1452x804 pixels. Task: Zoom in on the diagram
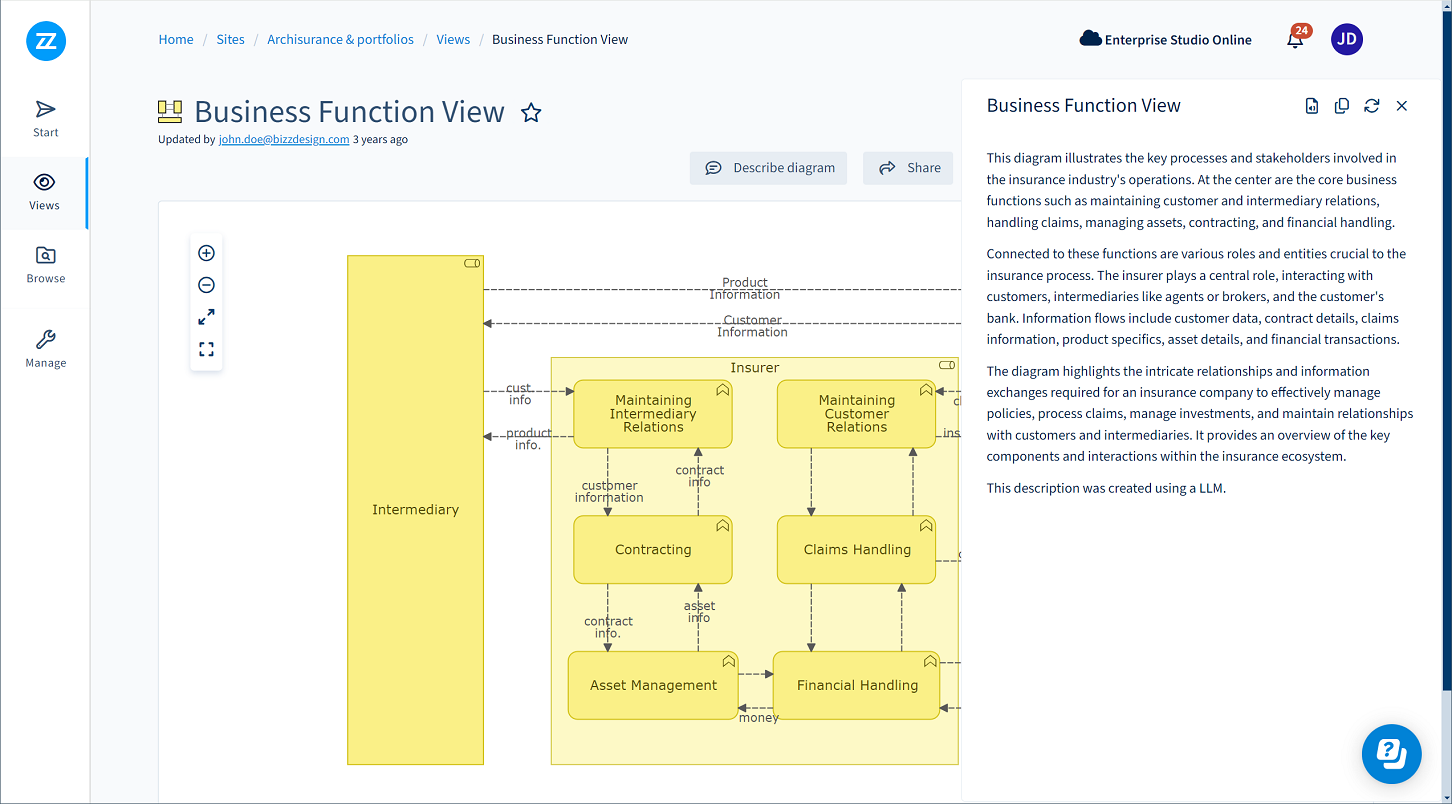(x=206, y=253)
